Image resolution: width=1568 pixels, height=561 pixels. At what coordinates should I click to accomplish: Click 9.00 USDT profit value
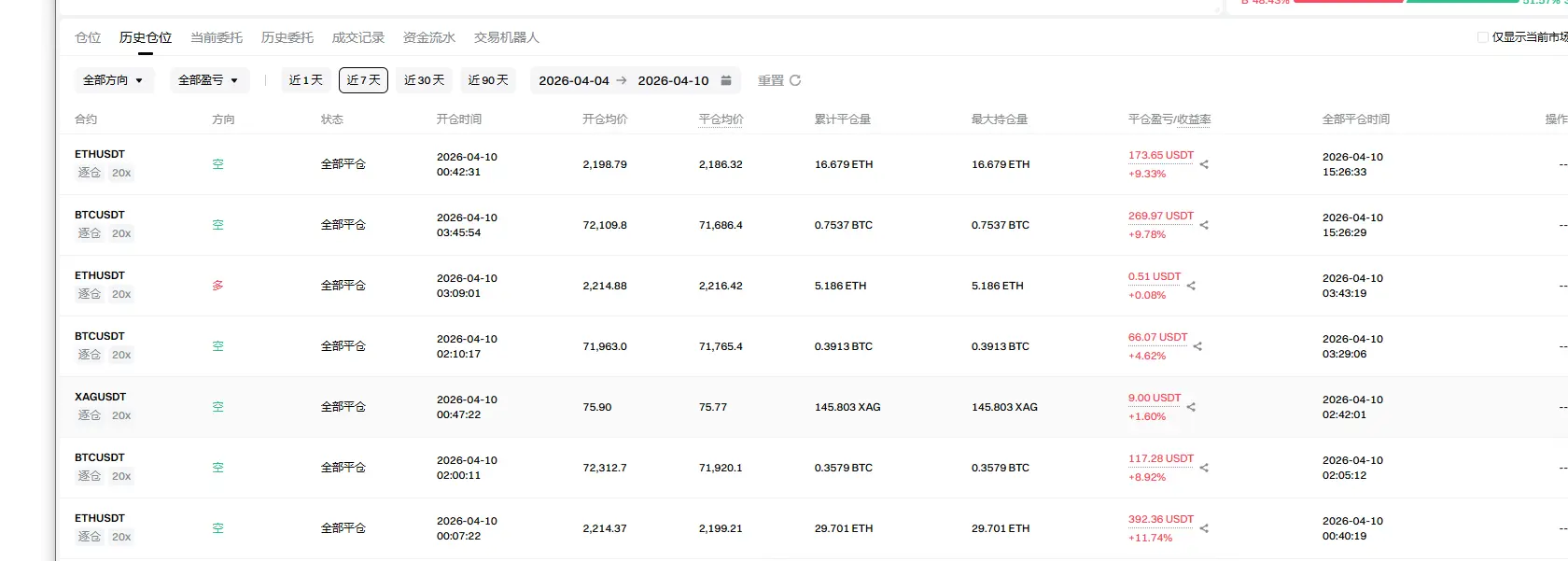pyautogui.click(x=1155, y=398)
